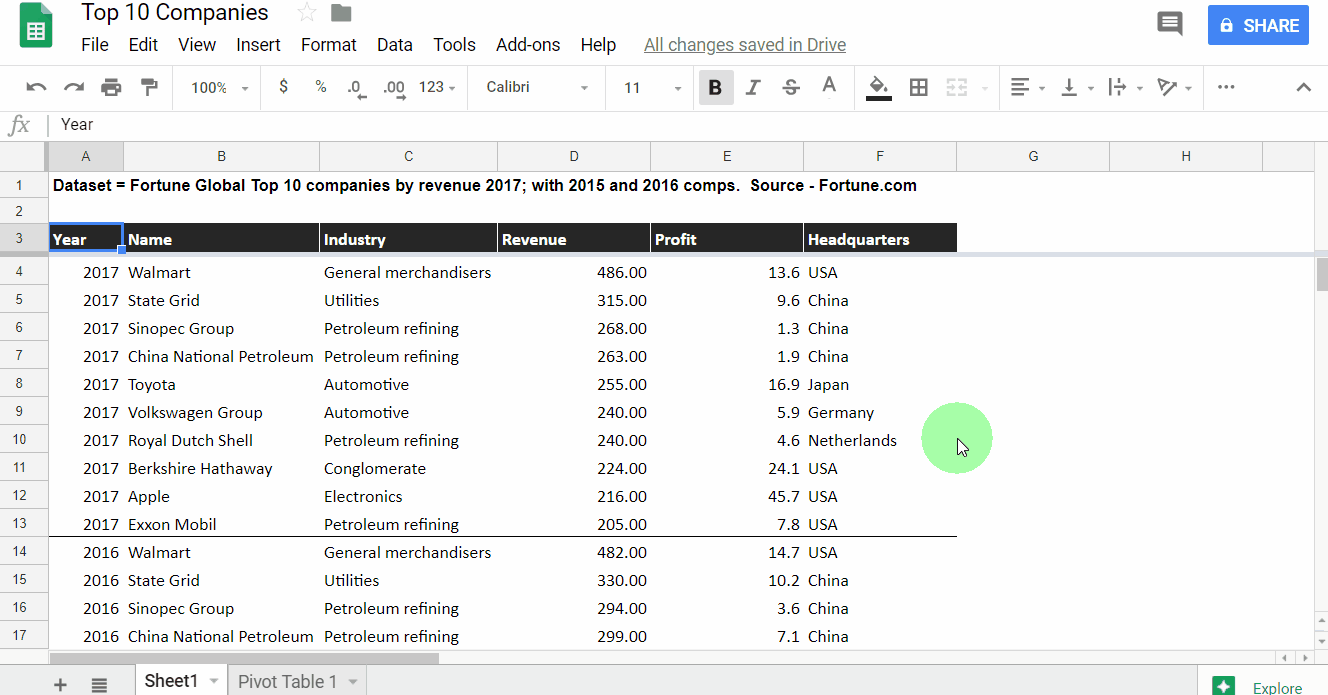The image size is (1328, 695).
Task: Open the text color picker
Action: [x=829, y=88]
